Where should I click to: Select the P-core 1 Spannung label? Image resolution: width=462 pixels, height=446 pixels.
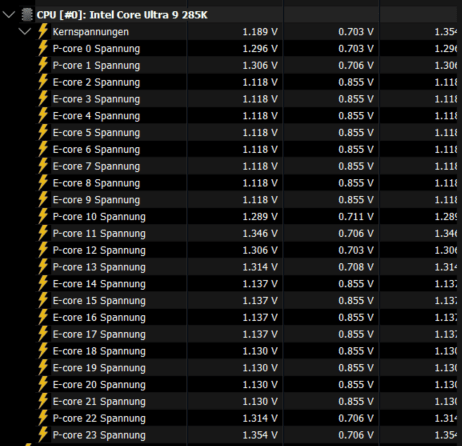96,66
